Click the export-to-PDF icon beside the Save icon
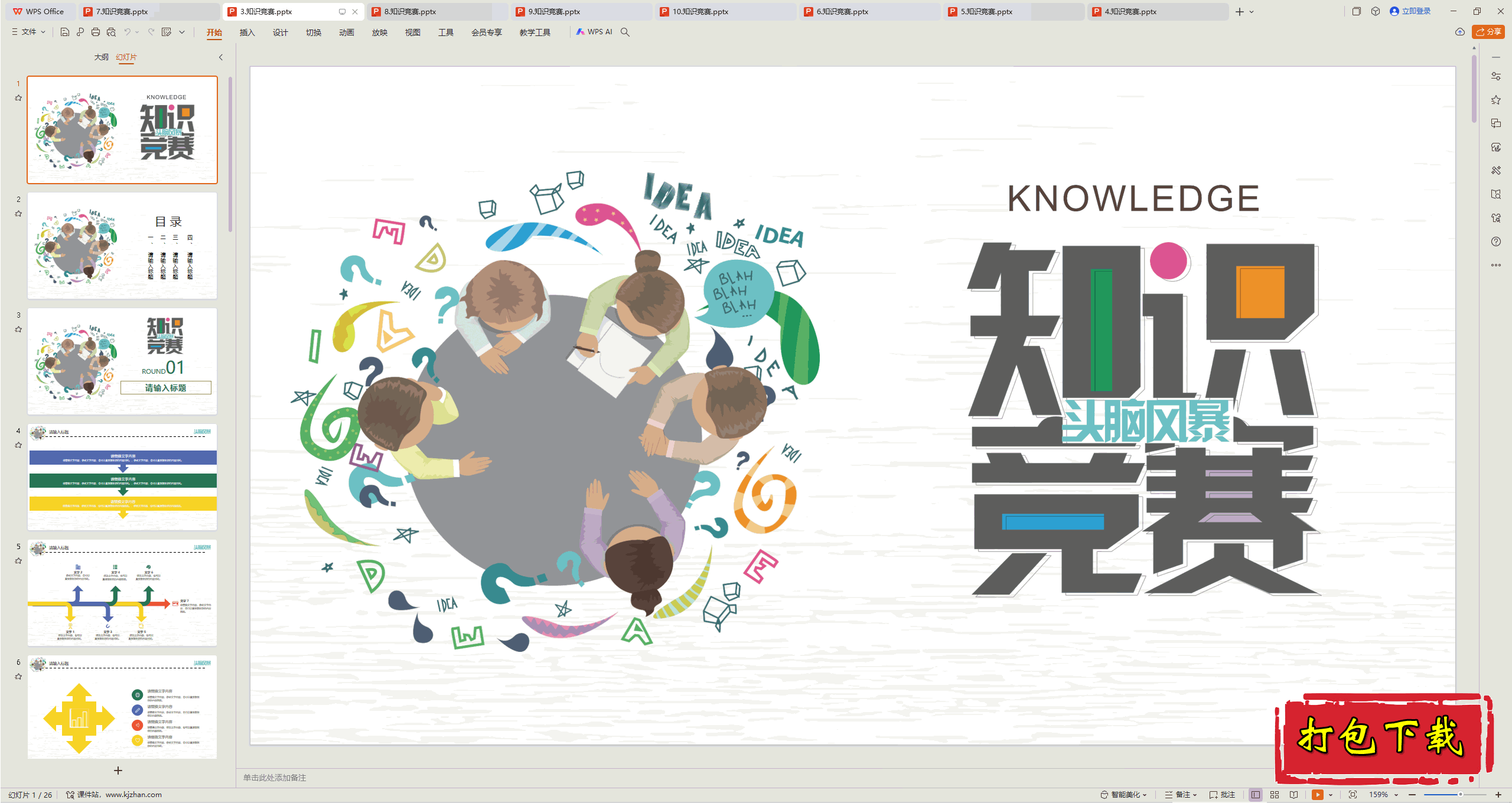This screenshot has height=803, width=1512. coord(80,32)
